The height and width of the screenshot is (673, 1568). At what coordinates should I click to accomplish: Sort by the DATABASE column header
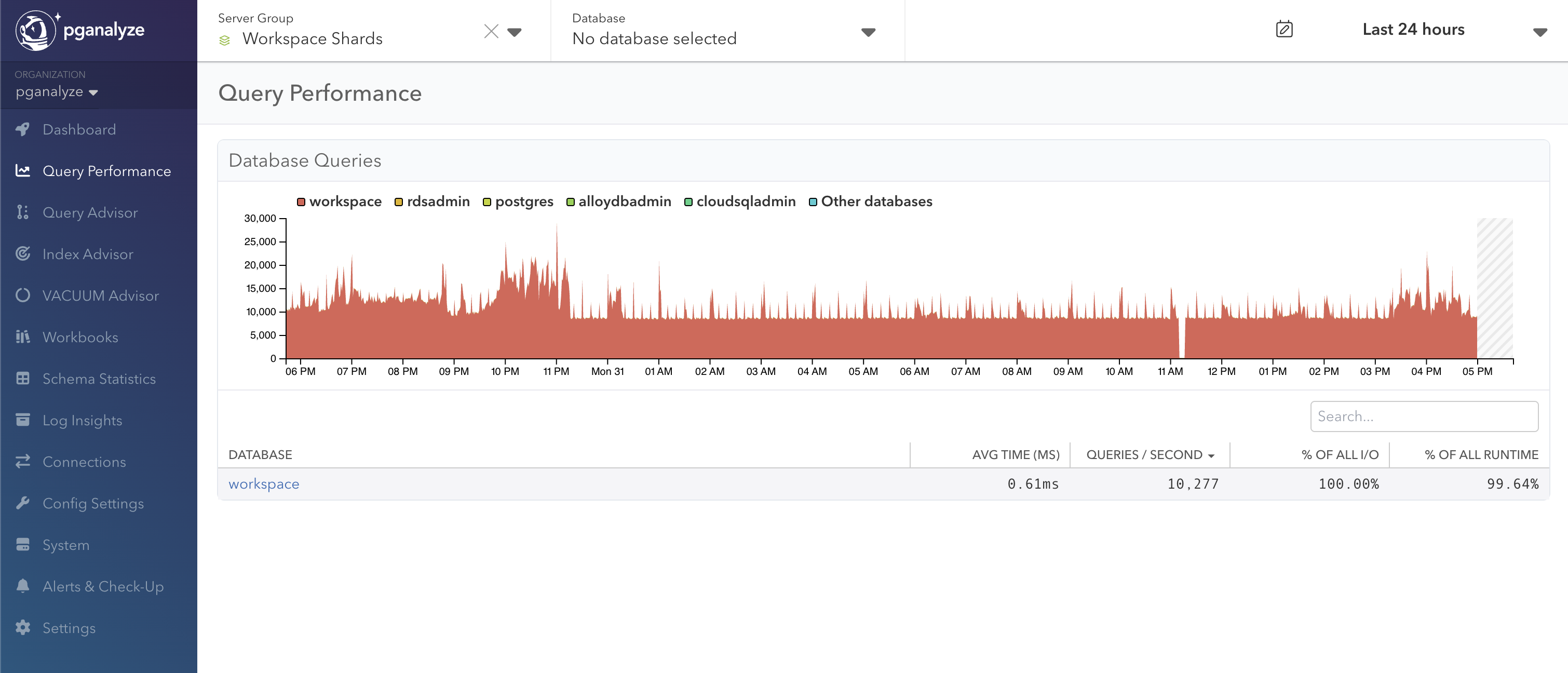(x=260, y=454)
